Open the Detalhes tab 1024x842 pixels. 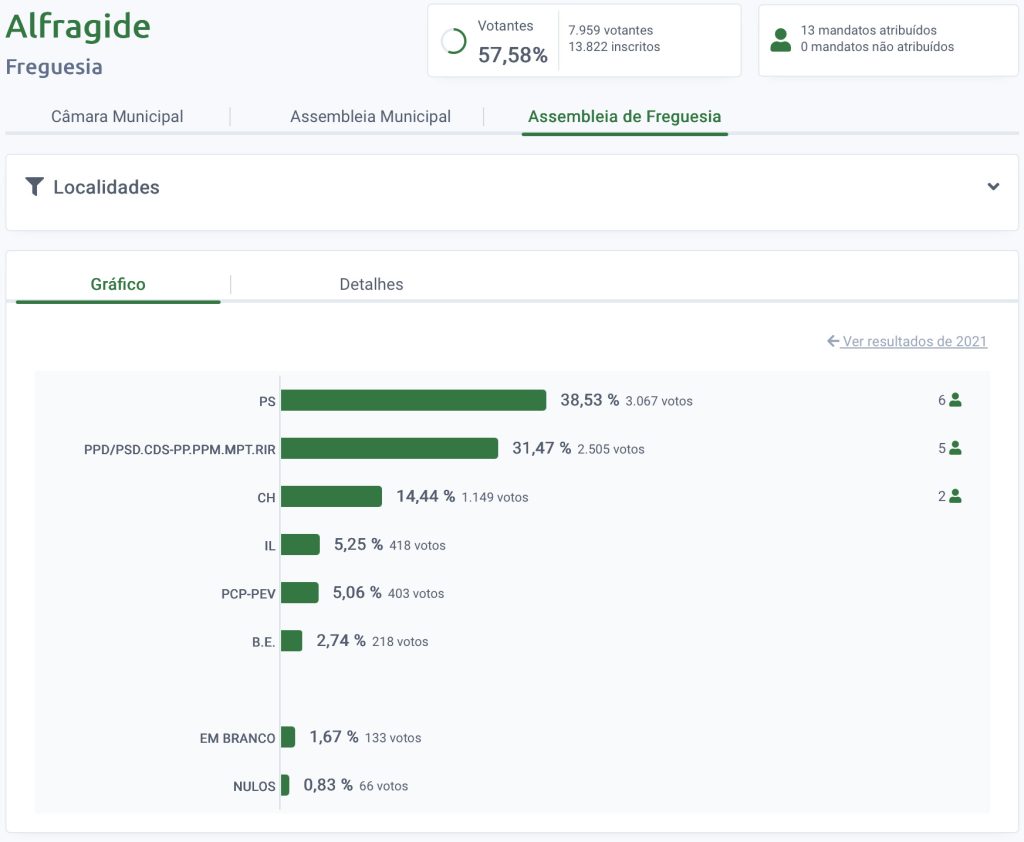click(x=371, y=284)
